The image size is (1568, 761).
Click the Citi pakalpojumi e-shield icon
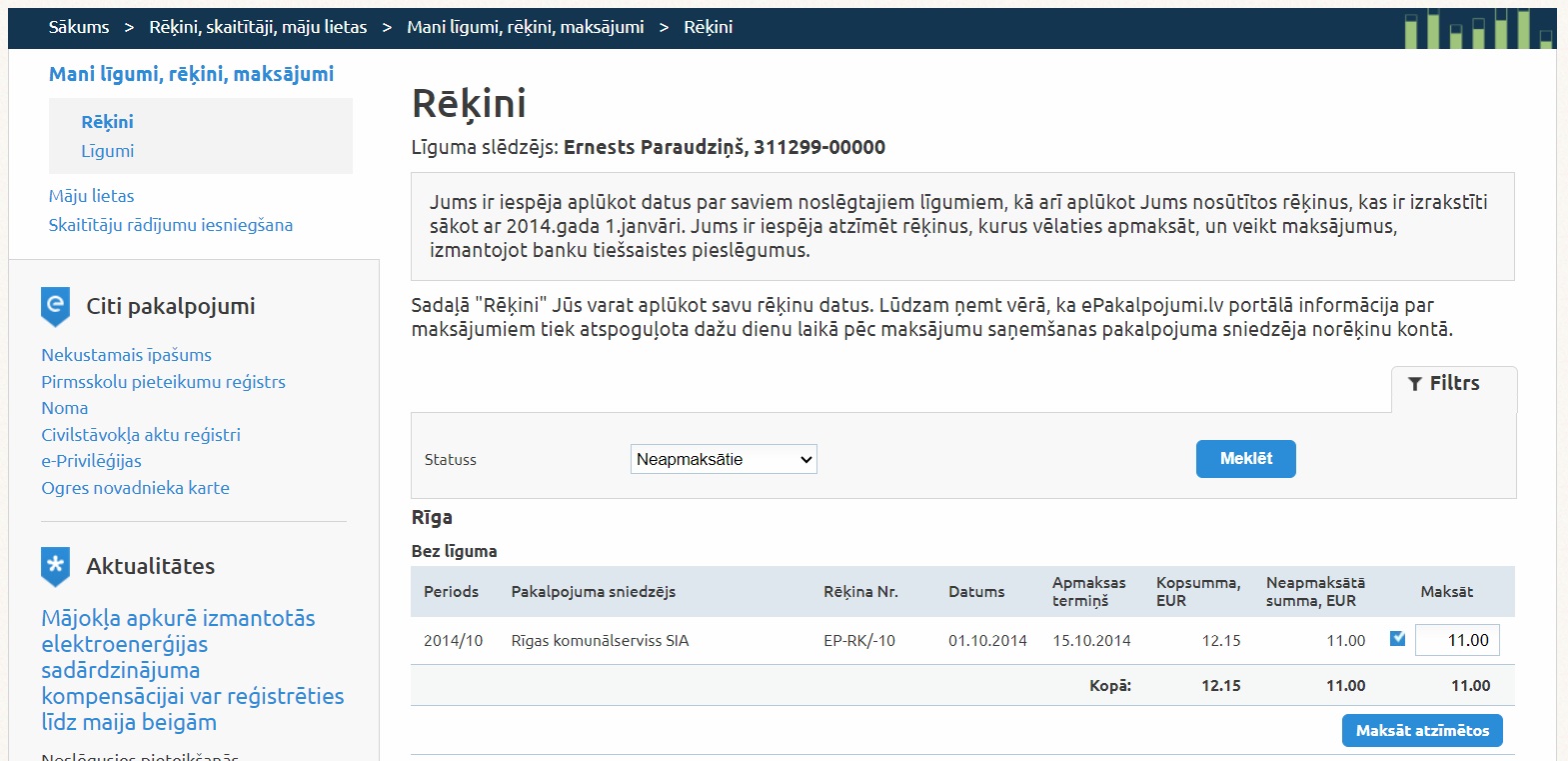pyautogui.click(x=56, y=306)
